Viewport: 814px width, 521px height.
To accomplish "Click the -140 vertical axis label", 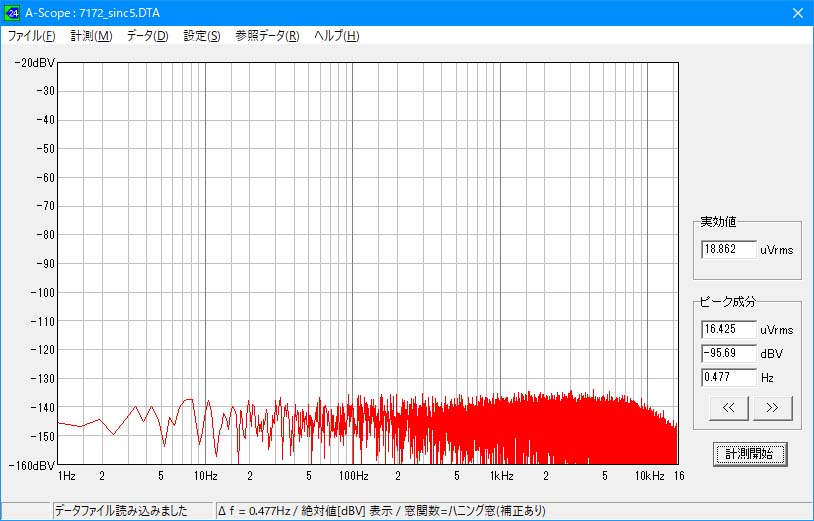I will [x=43, y=407].
